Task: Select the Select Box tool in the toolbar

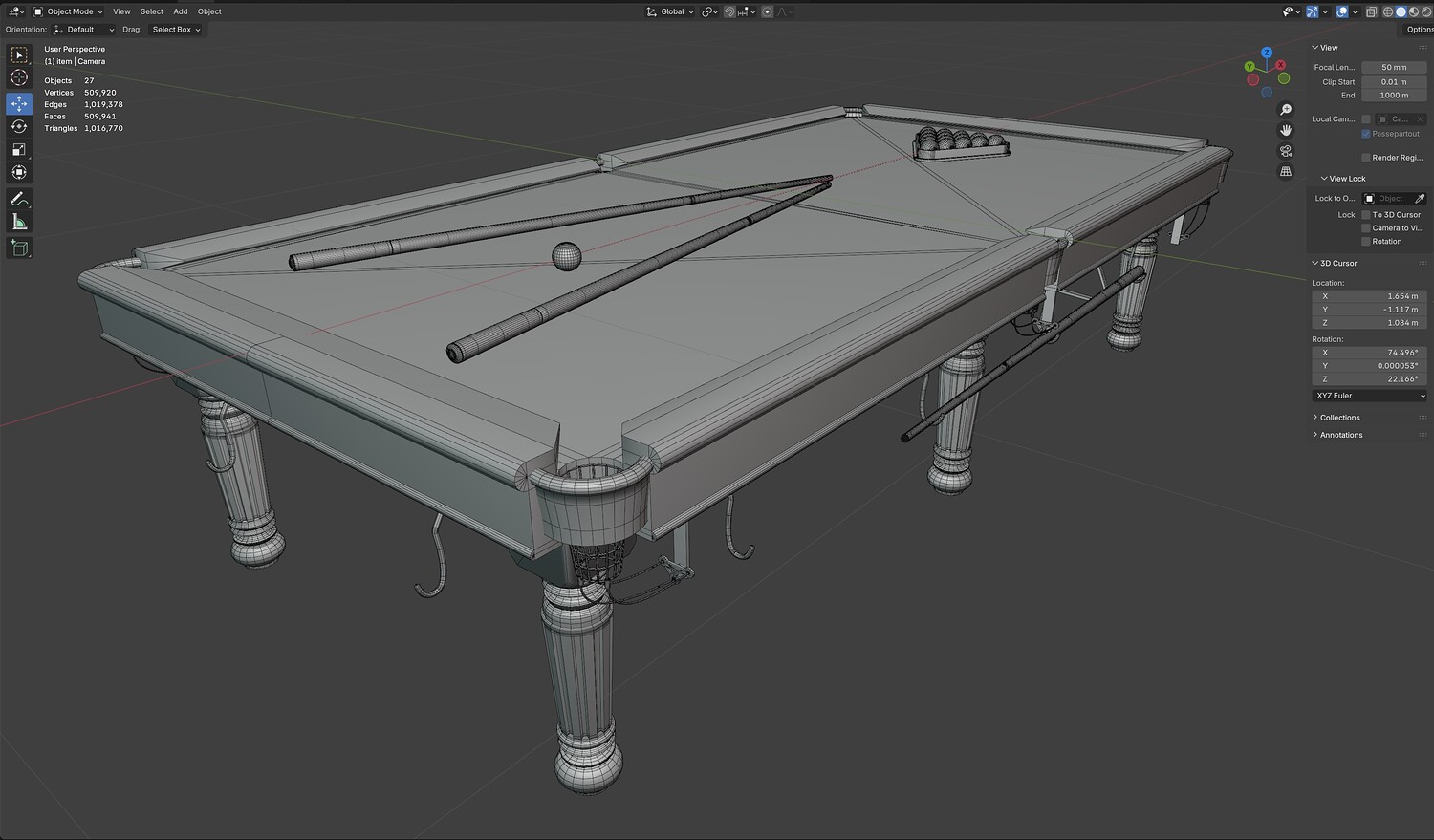Action: [19, 55]
